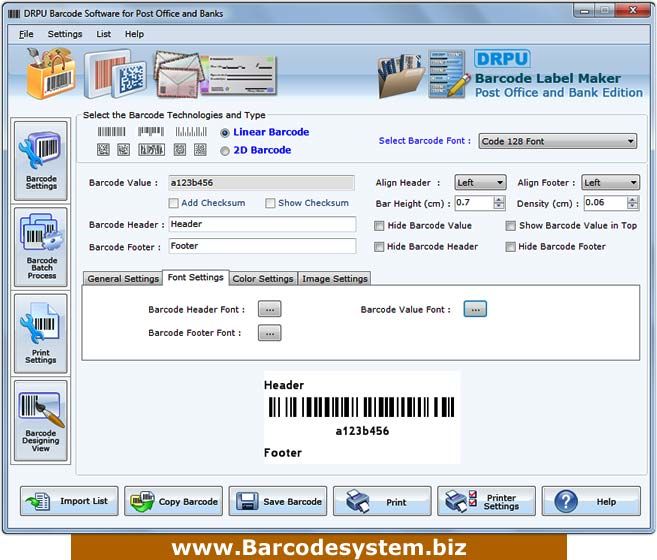This screenshot has width=657, height=560.
Task: Click the Import List button
Action: point(69,501)
